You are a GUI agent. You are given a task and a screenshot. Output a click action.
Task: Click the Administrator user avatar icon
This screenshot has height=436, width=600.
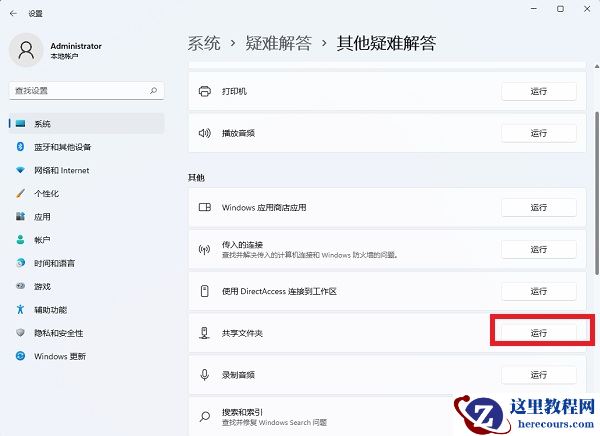(26, 50)
